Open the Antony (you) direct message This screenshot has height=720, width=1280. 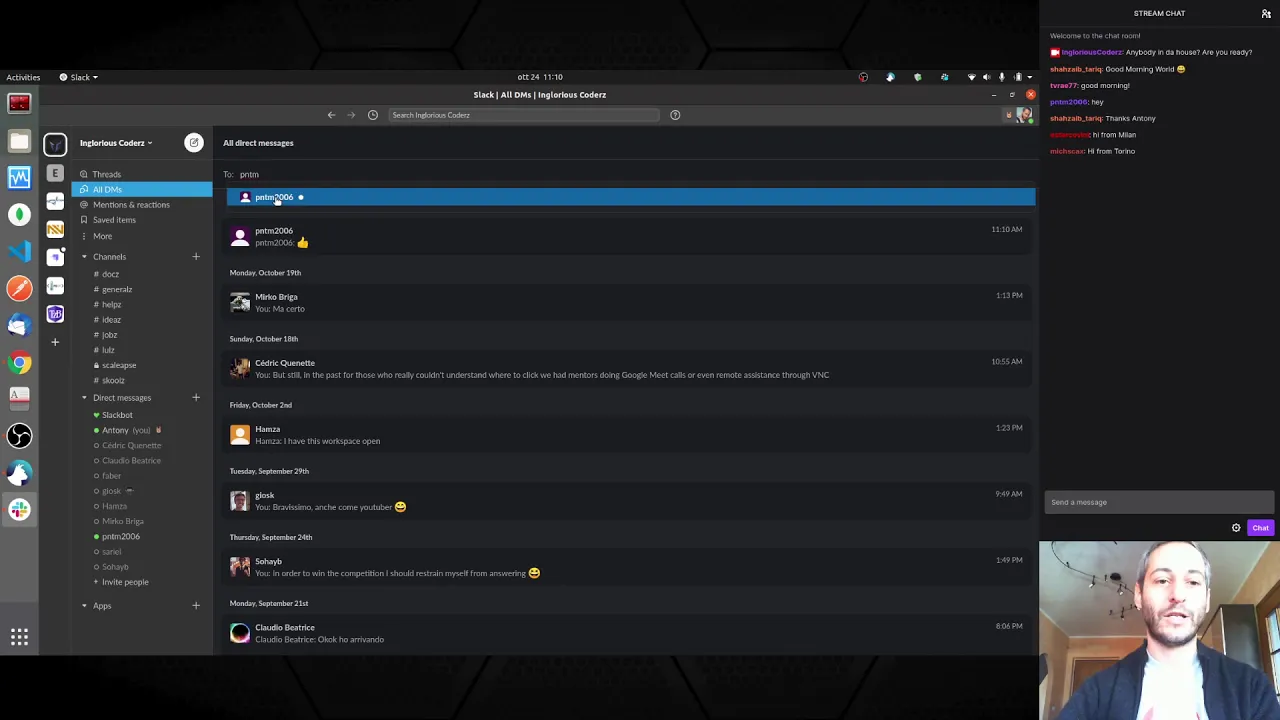point(126,430)
